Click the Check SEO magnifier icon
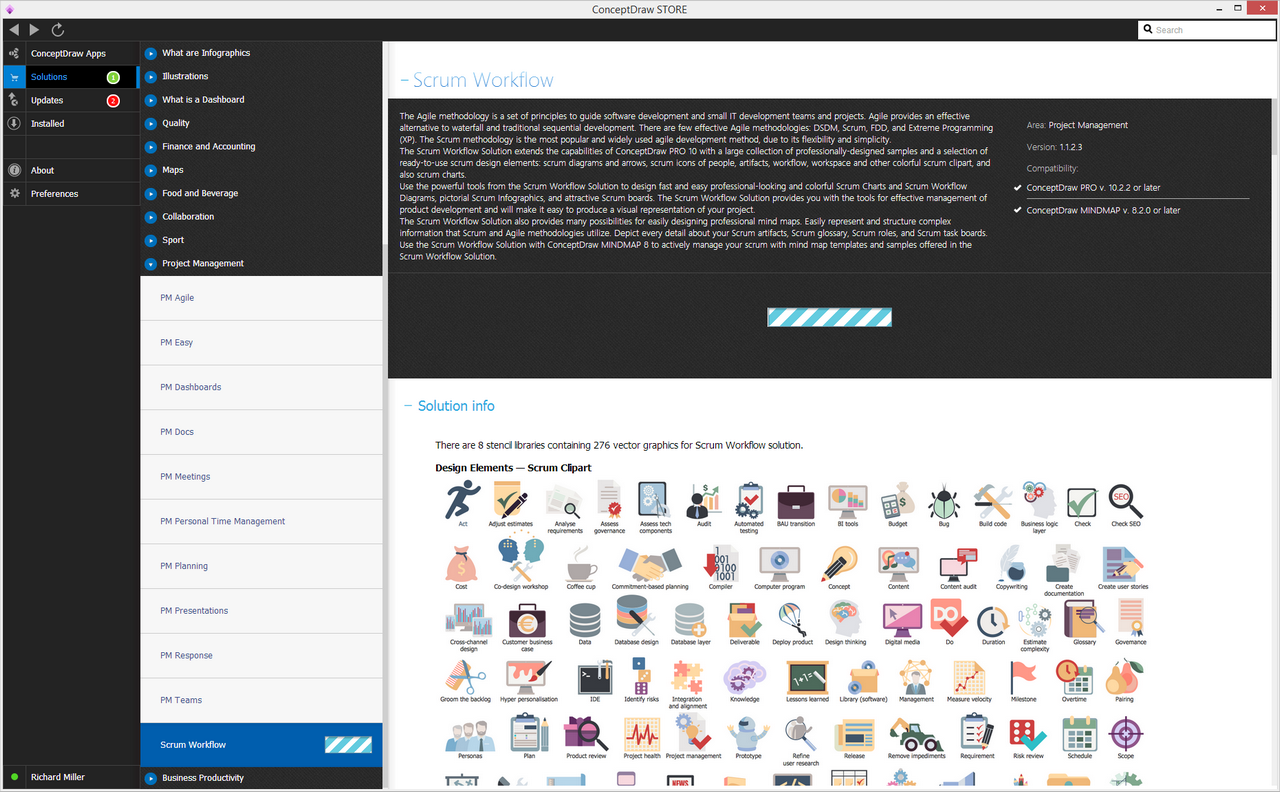Viewport: 1280px width, 792px height. coord(1125,499)
